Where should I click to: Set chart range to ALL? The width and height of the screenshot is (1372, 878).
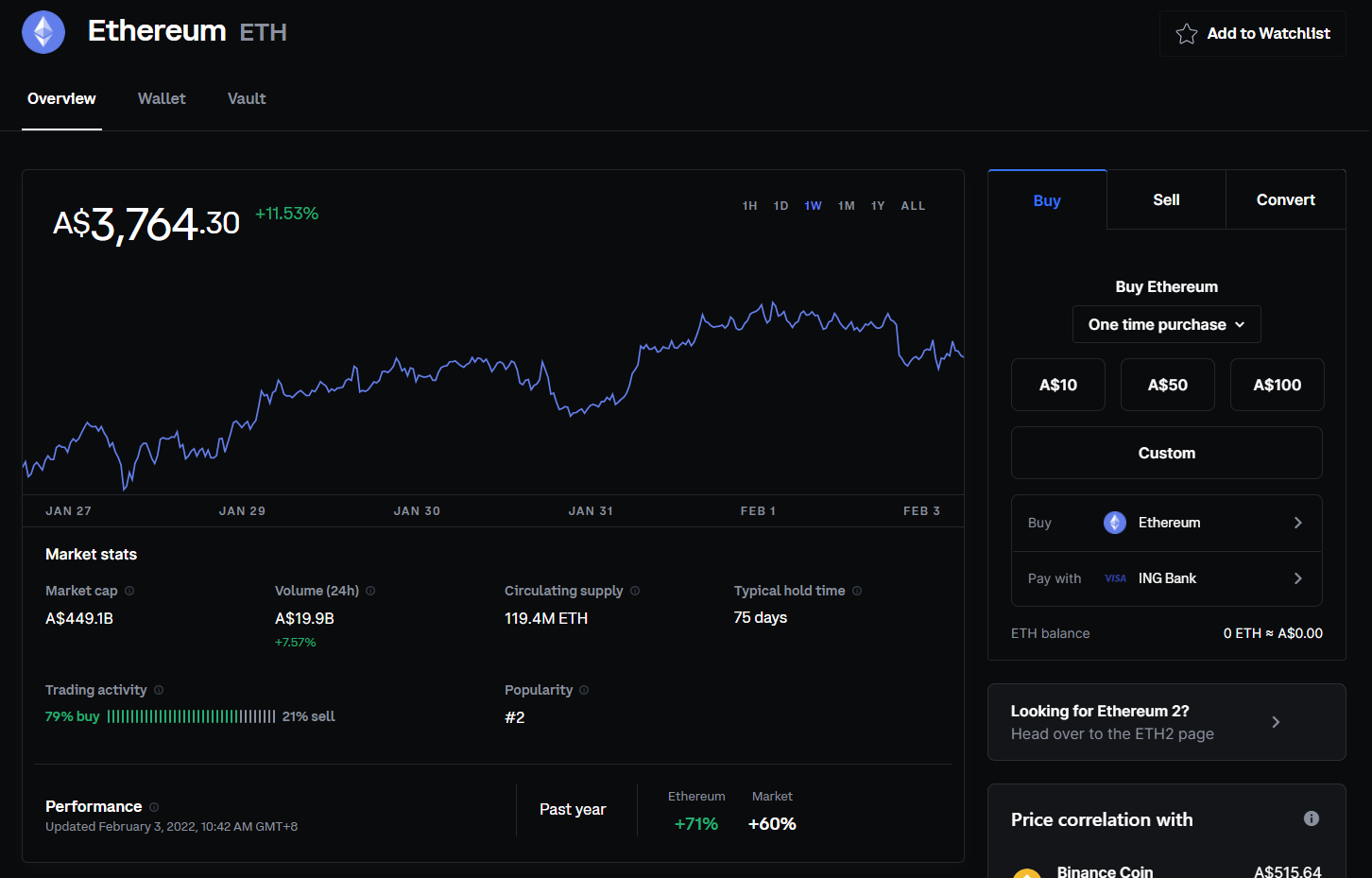(913, 206)
